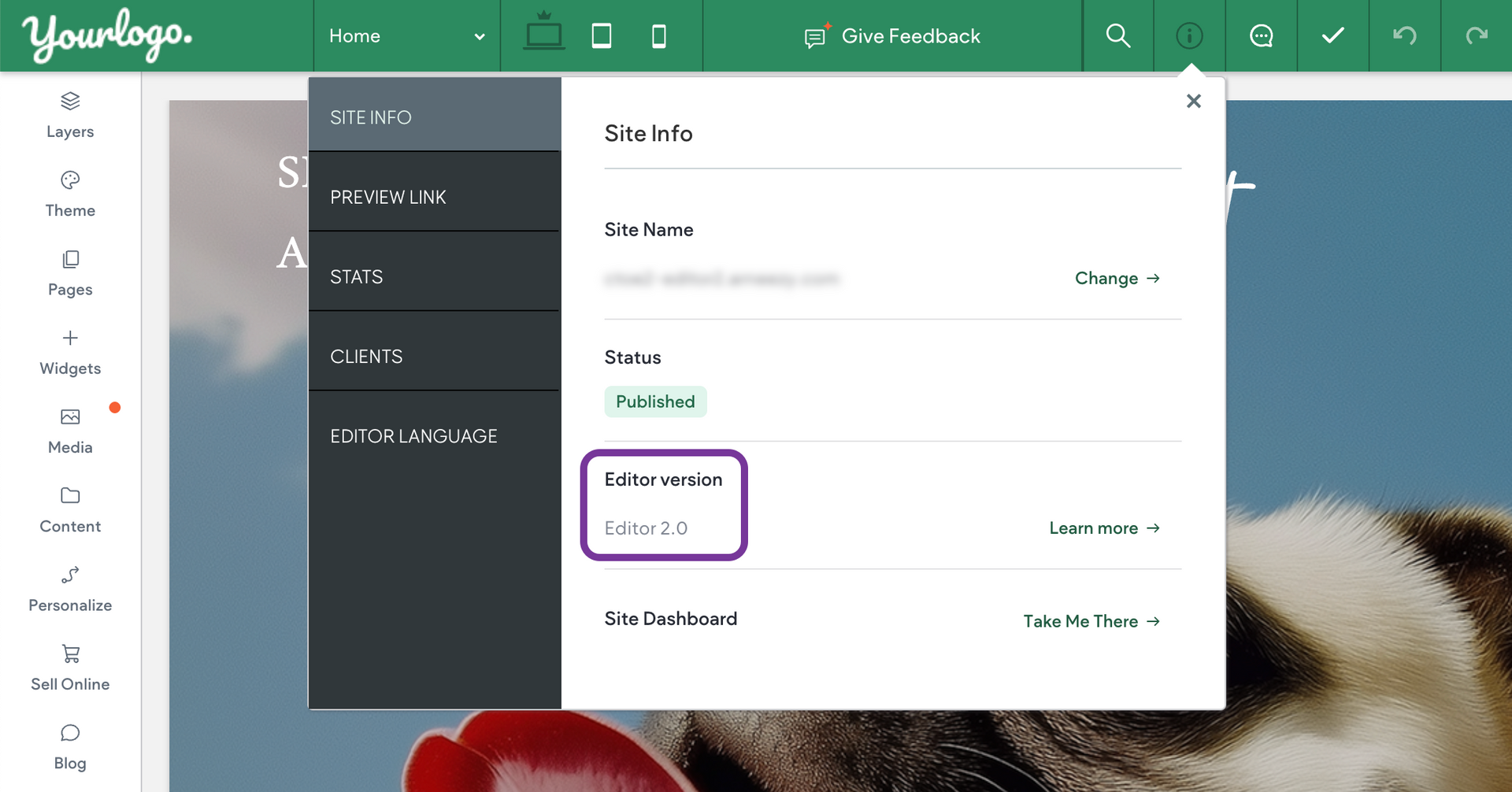Open the Layers panel
Image resolution: width=1512 pixels, height=792 pixels.
70,115
